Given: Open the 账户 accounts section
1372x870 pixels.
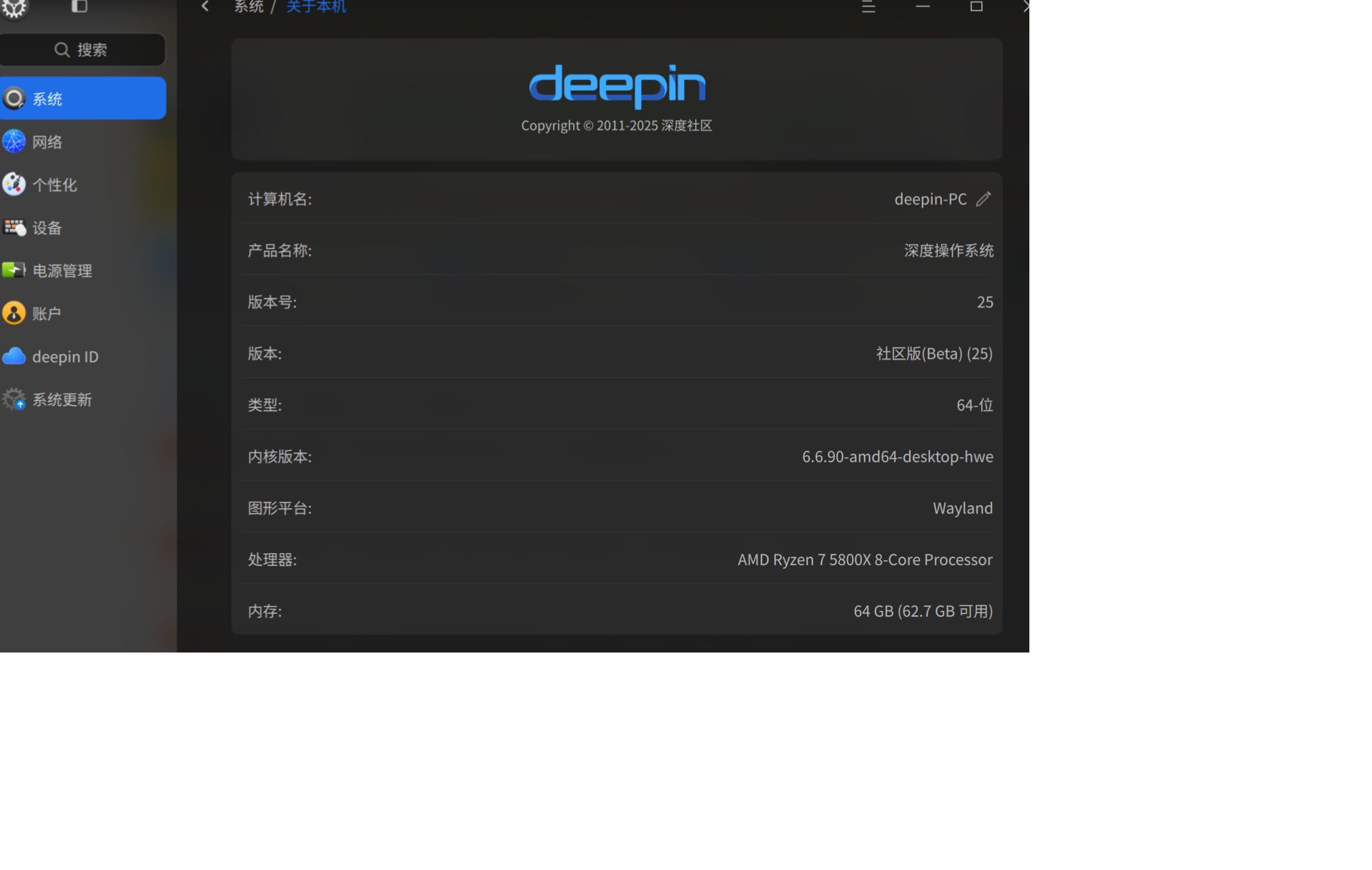Looking at the screenshot, I should point(82,313).
